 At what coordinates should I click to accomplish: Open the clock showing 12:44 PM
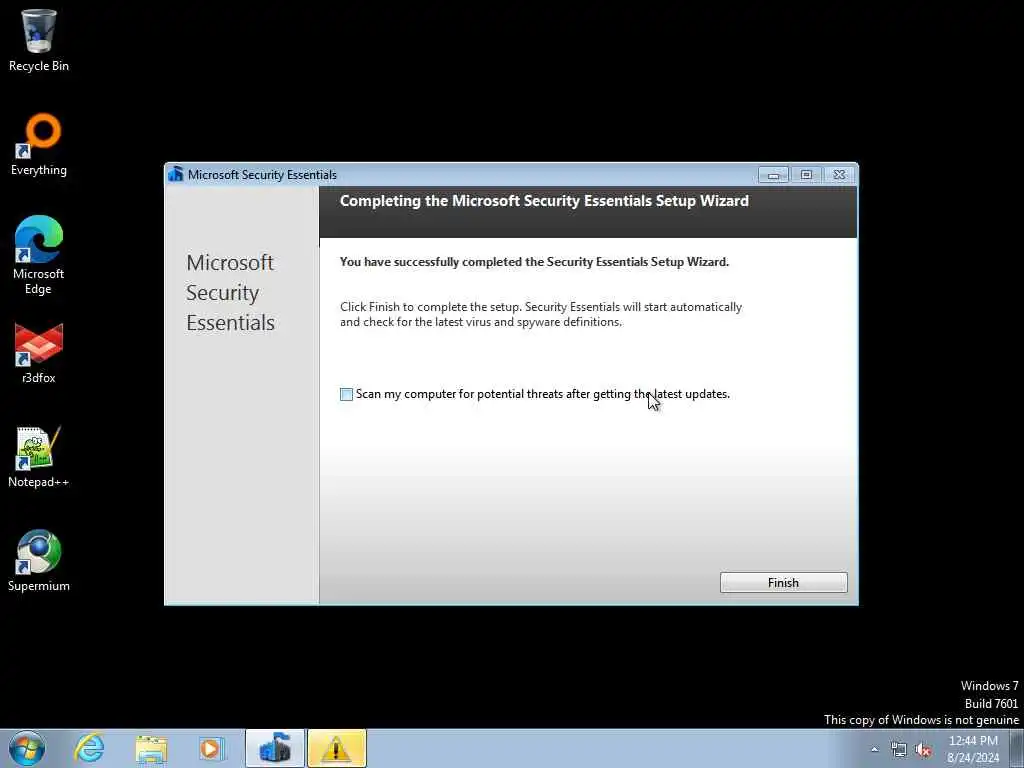[973, 749]
